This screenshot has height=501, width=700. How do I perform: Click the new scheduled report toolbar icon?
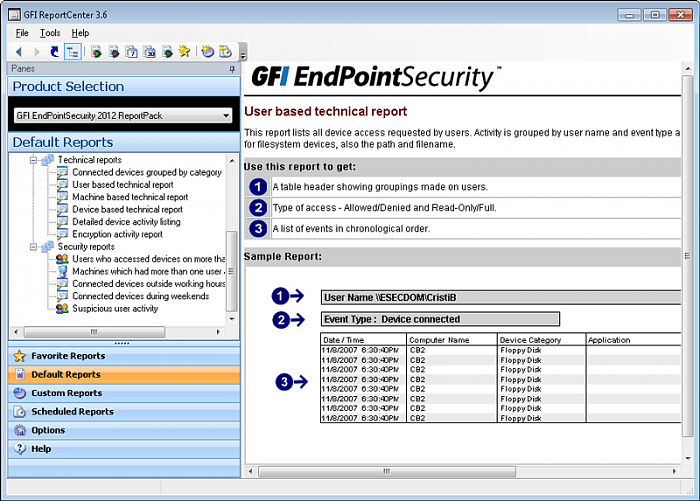(225, 52)
